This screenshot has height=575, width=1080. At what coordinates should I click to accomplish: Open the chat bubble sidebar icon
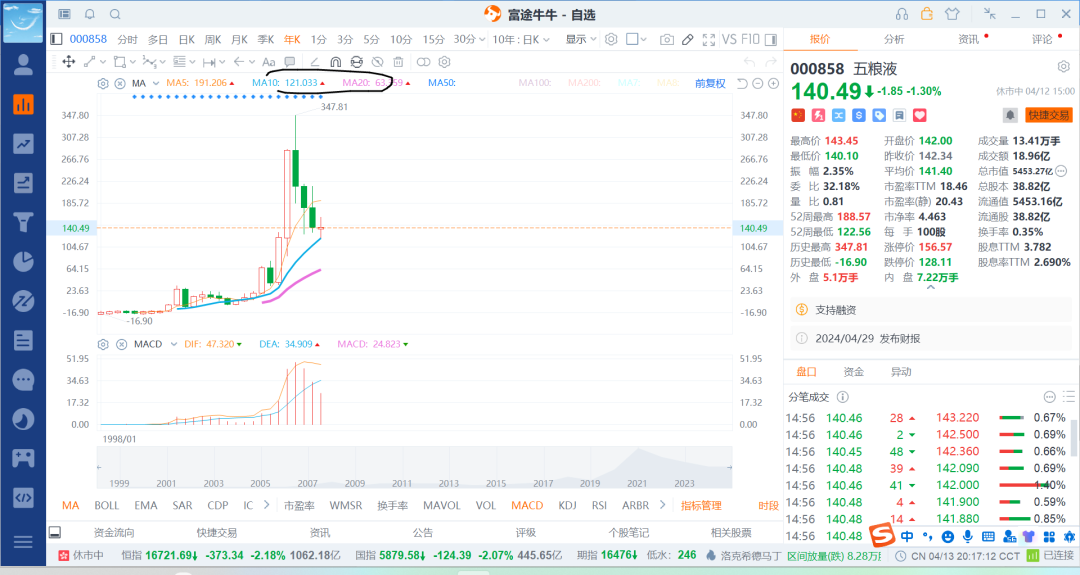coord(23,379)
